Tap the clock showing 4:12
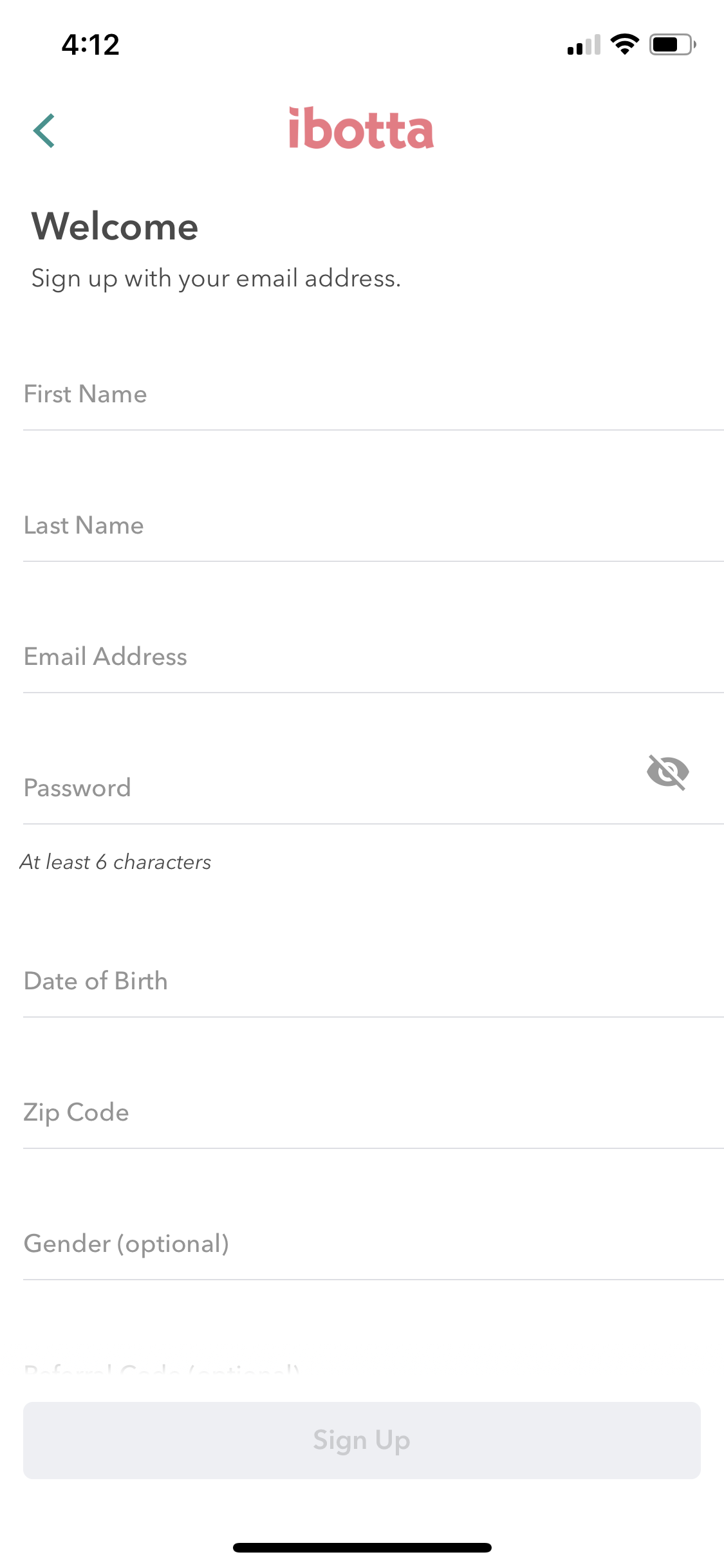This screenshot has height=1568, width=724. tap(90, 44)
